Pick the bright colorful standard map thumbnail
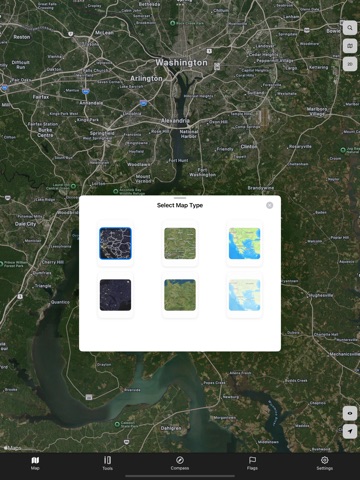This screenshot has height=480, width=360. (244, 244)
